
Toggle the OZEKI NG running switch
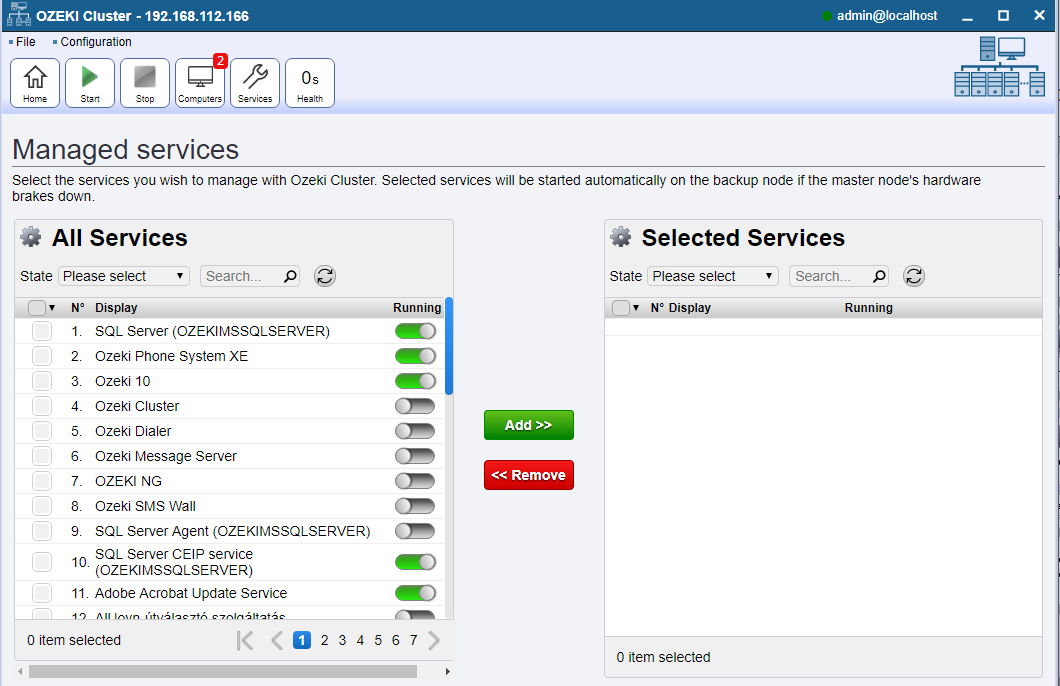(x=415, y=481)
